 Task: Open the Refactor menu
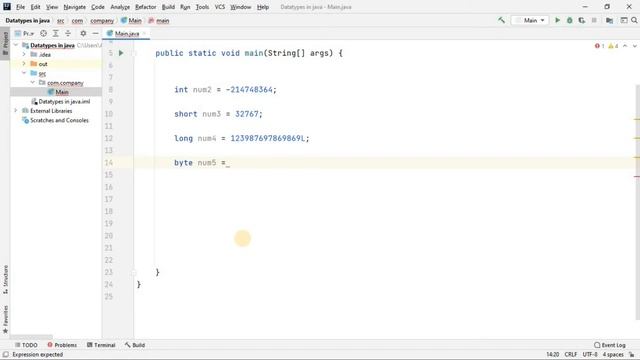click(x=146, y=7)
